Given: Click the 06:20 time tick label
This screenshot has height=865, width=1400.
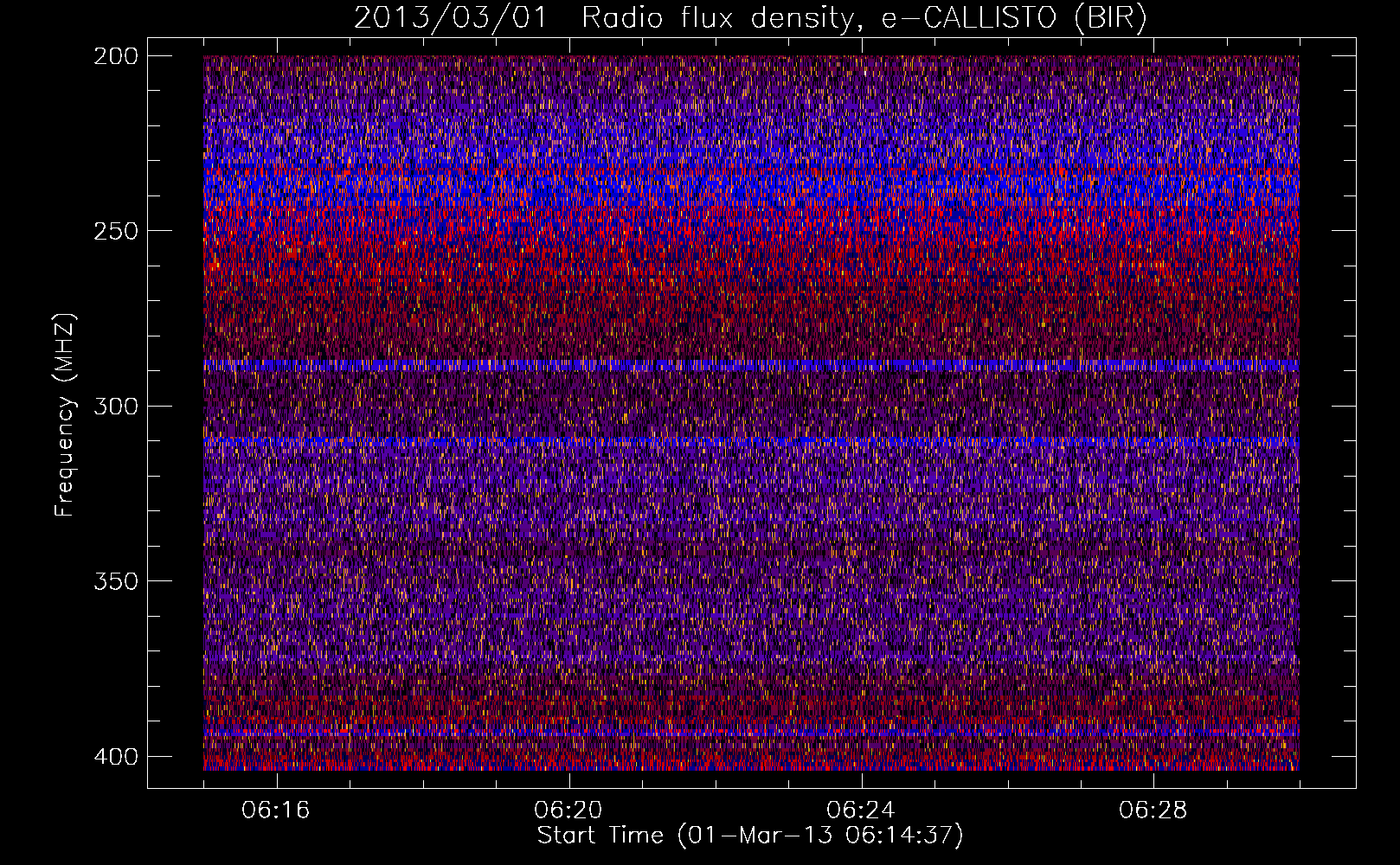Looking at the screenshot, I should [568, 811].
